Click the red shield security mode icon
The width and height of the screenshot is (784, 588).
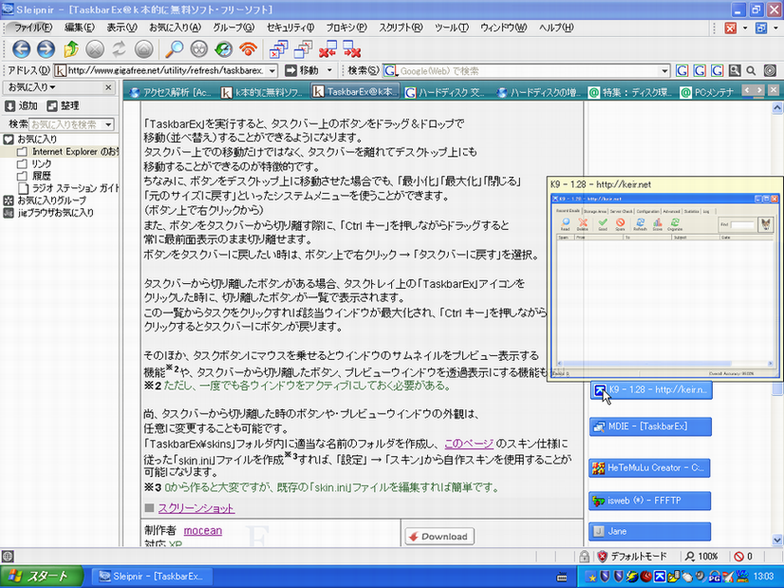pyautogui.click(x=602, y=556)
